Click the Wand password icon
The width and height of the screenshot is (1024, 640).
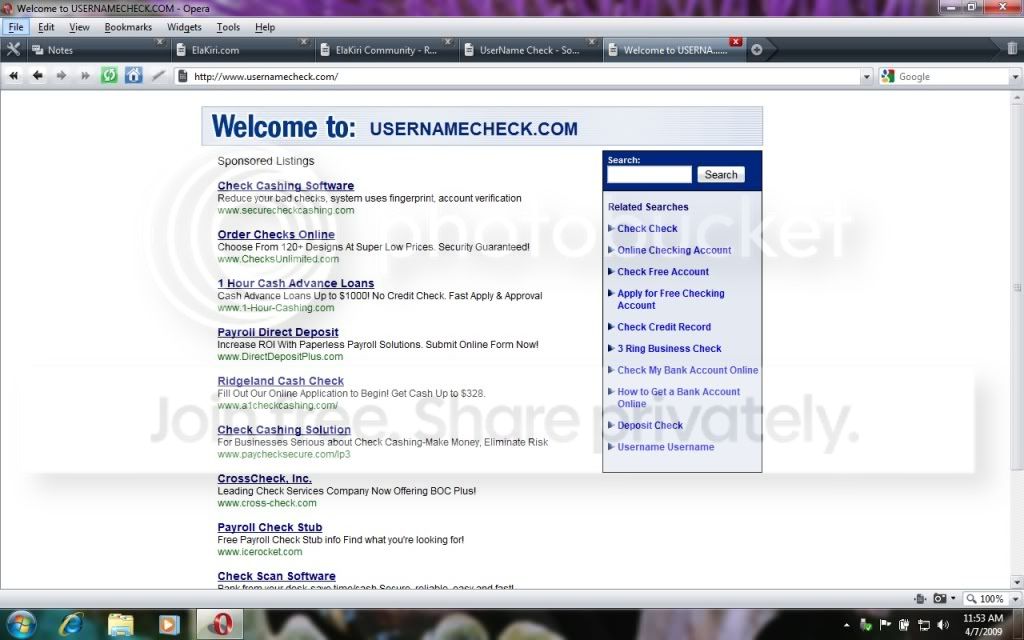pyautogui.click(x=158, y=76)
